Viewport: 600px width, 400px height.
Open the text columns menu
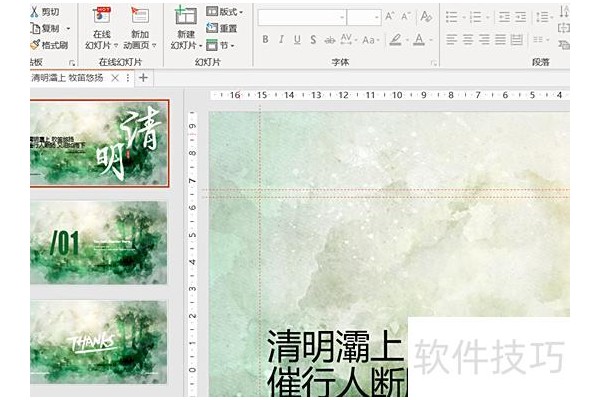pos(540,39)
